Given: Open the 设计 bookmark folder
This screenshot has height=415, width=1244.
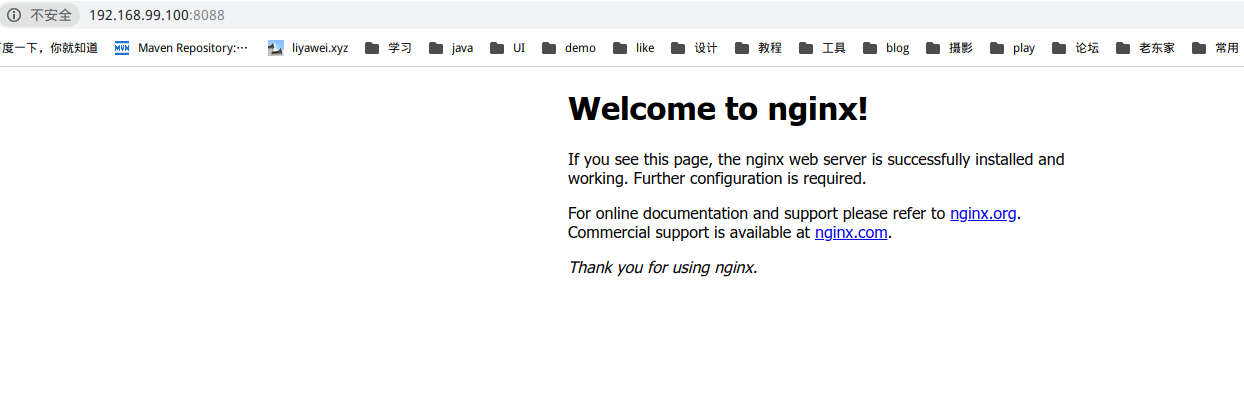Looking at the screenshot, I should 694,47.
